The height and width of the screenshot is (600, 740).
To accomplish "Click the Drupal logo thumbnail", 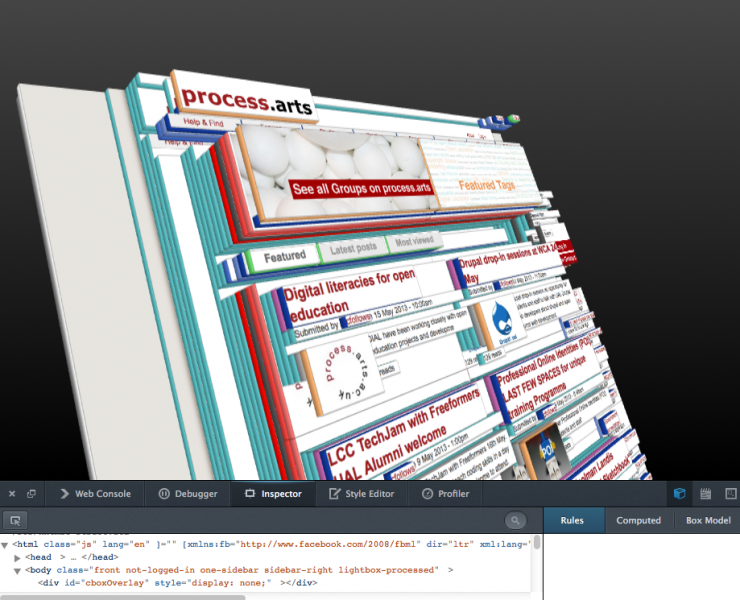I will (x=504, y=323).
